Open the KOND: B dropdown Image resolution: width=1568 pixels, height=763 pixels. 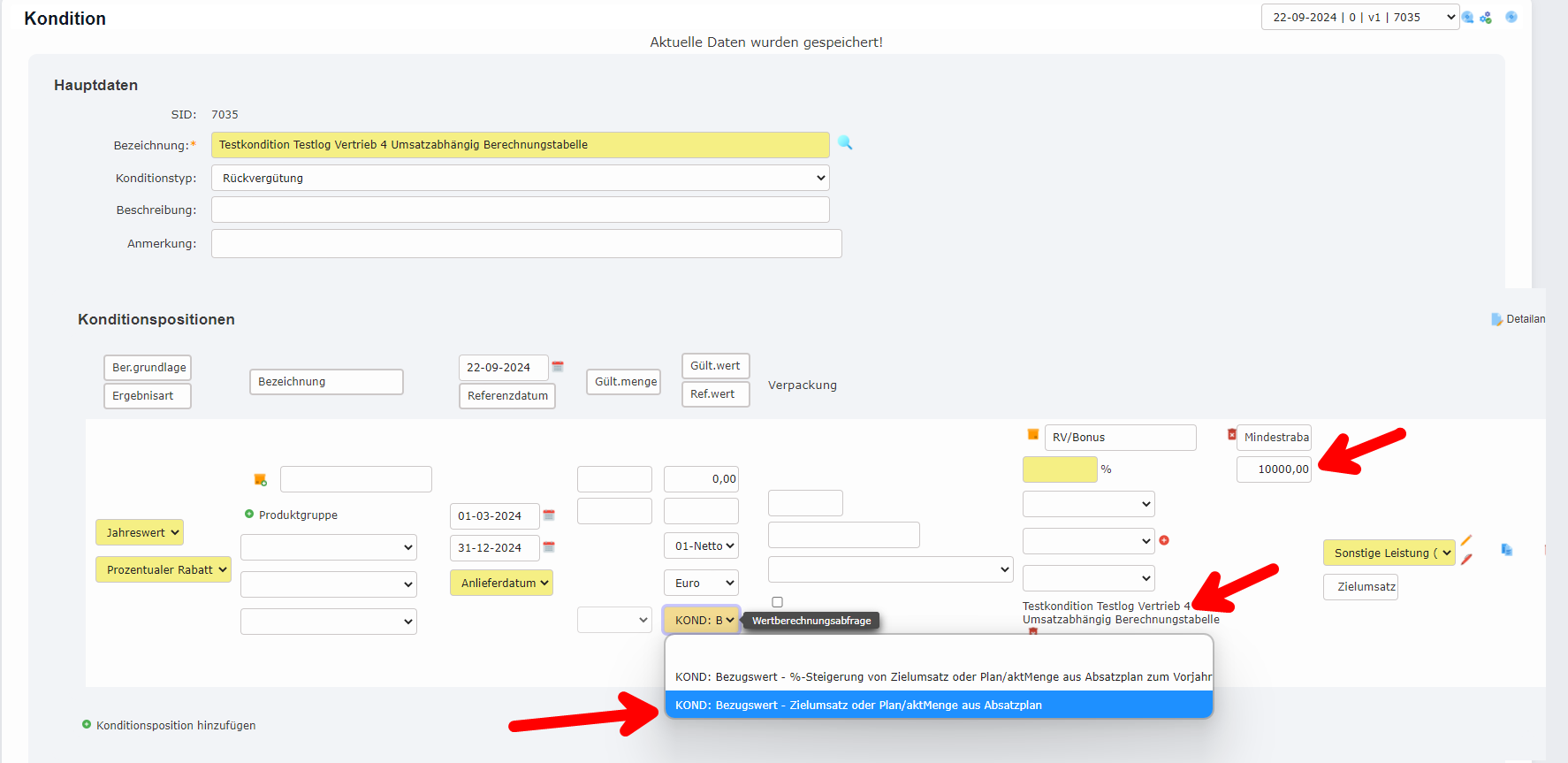click(x=701, y=620)
